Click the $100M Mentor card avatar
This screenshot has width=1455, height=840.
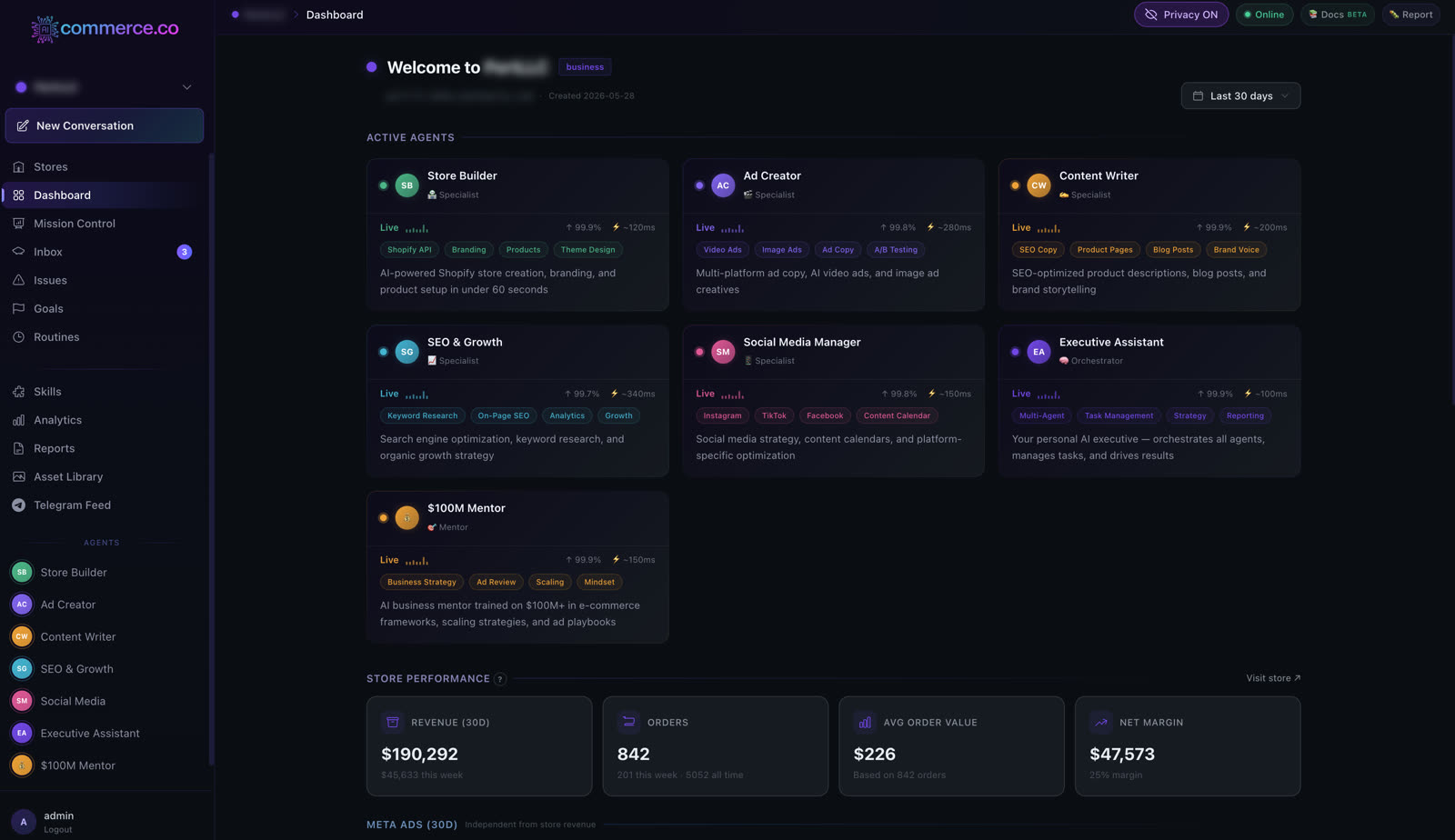click(406, 518)
